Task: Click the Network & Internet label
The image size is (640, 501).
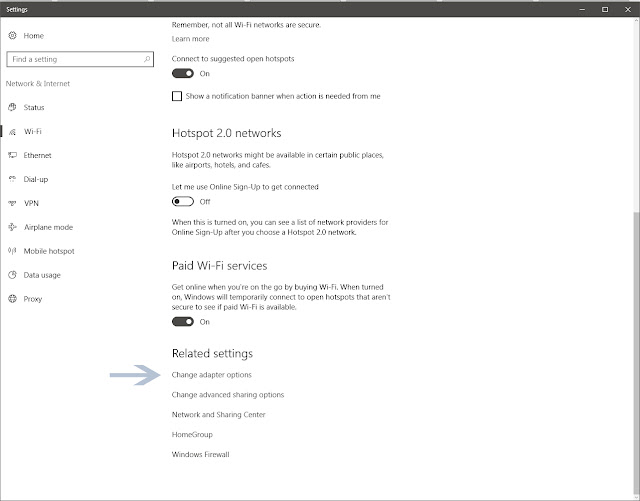Action: point(38,84)
